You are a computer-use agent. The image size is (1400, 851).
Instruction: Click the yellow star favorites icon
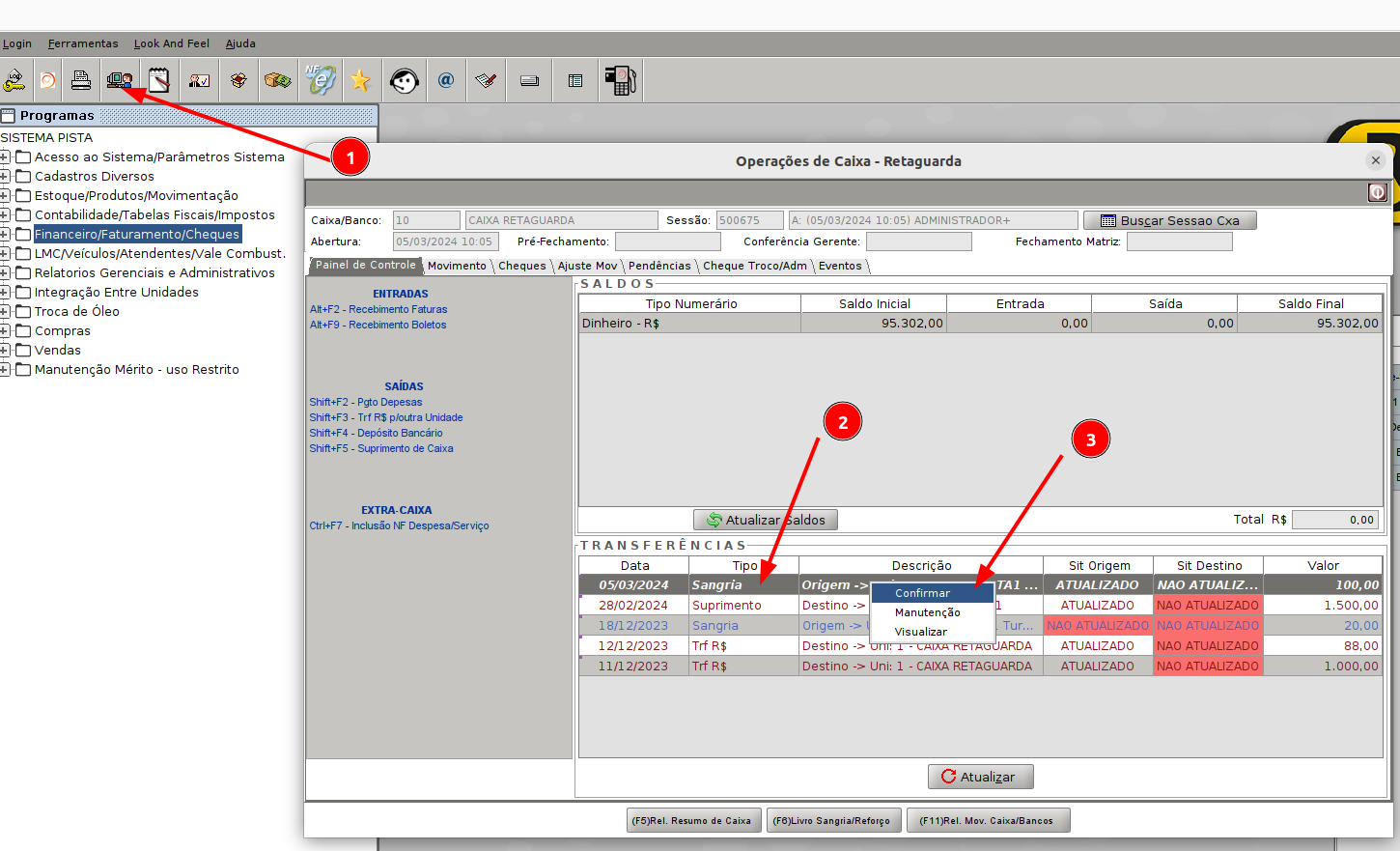click(360, 81)
